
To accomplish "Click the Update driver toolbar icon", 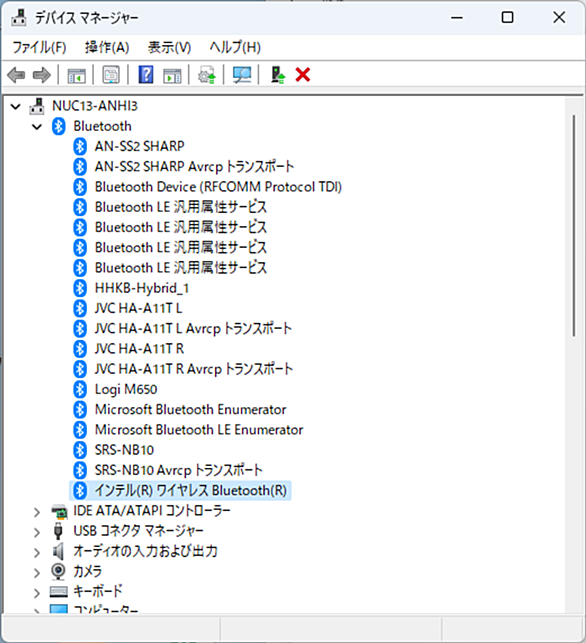I will point(207,75).
